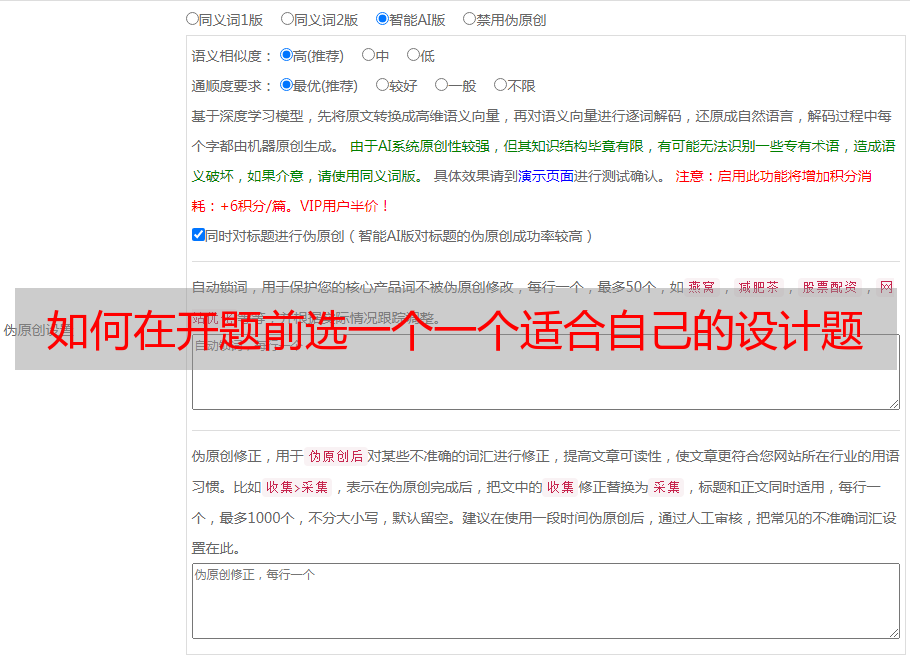This screenshot has width=911, height=658.
Task: Click into the 伪原创修正 textarea
Action: coord(546,601)
